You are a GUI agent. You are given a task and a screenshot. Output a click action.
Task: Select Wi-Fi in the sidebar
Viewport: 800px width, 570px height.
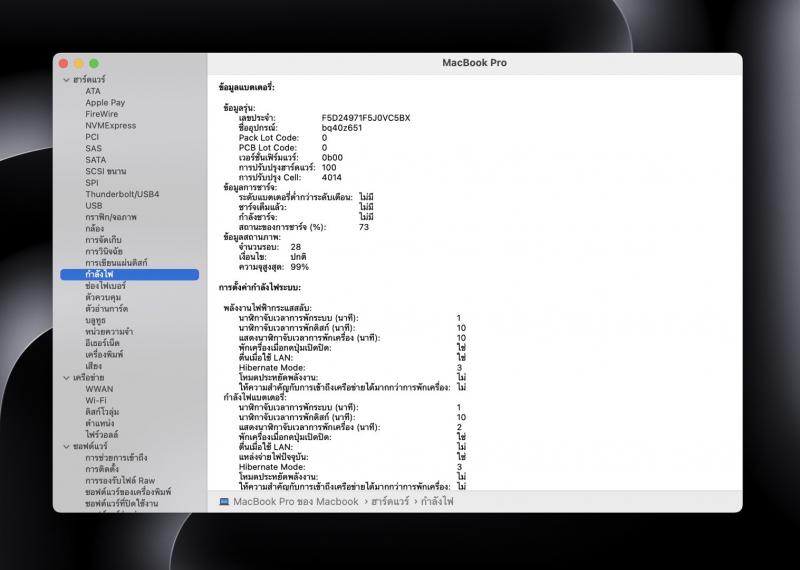96,401
